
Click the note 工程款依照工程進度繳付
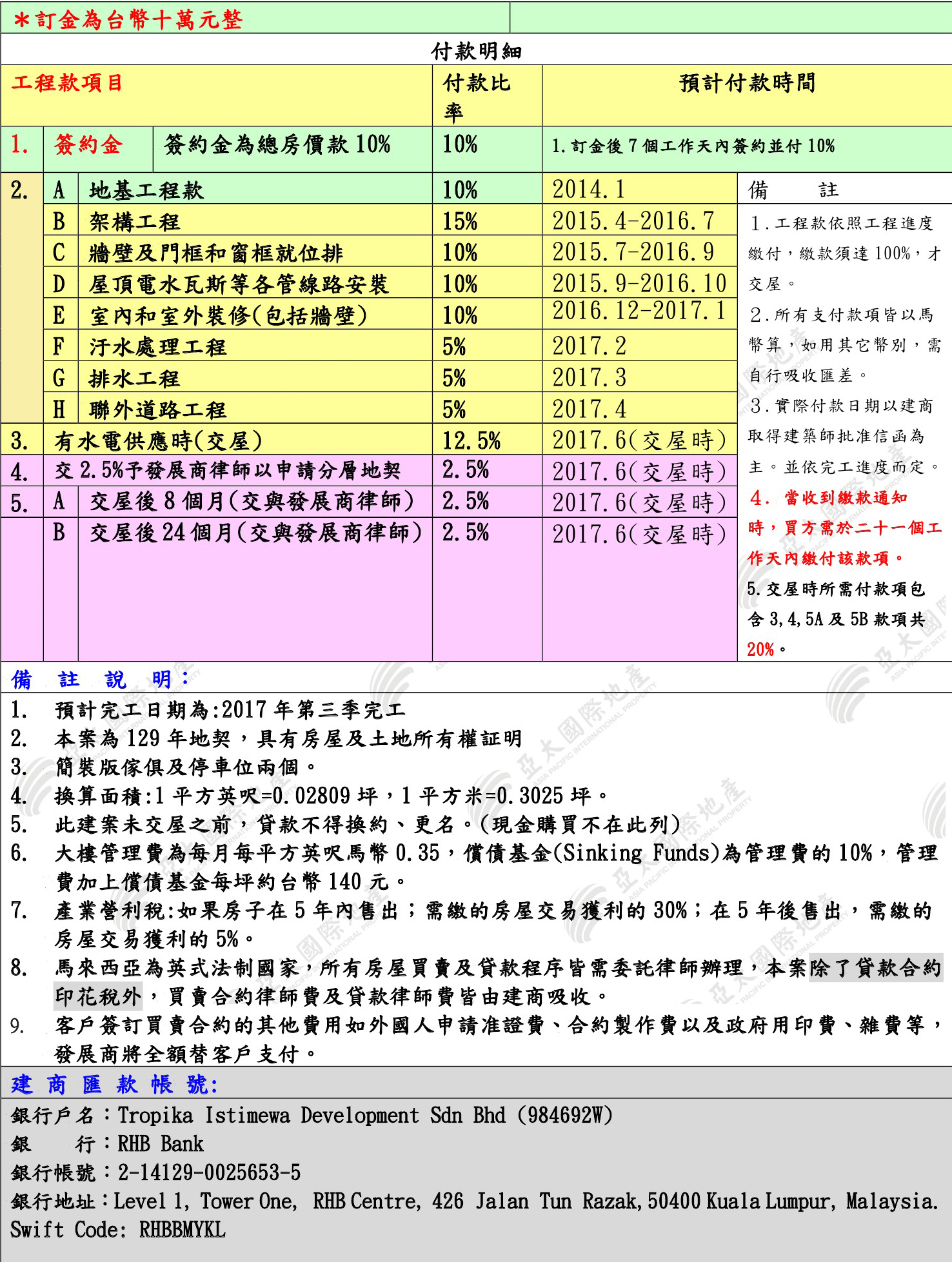[x=844, y=253]
